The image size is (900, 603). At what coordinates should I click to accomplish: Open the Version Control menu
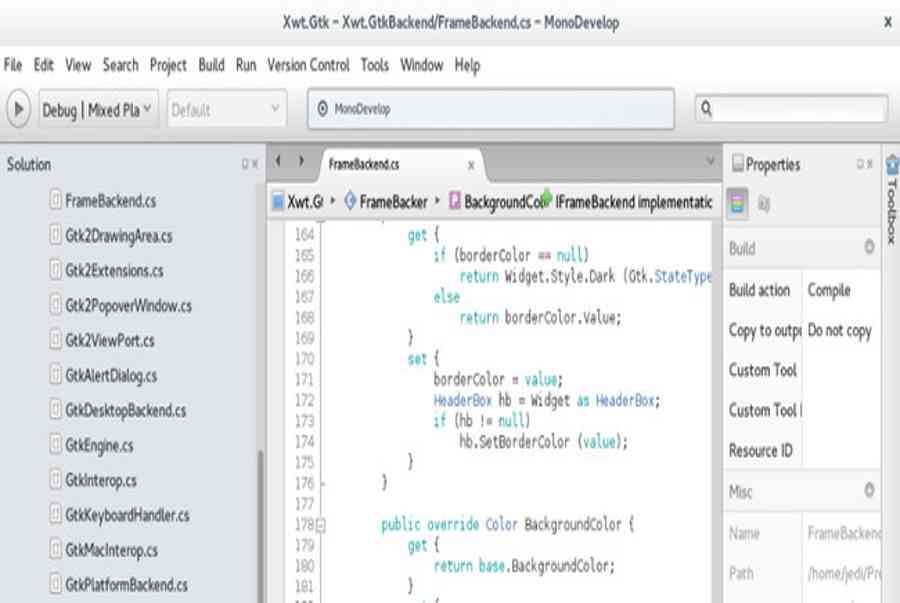click(x=308, y=65)
